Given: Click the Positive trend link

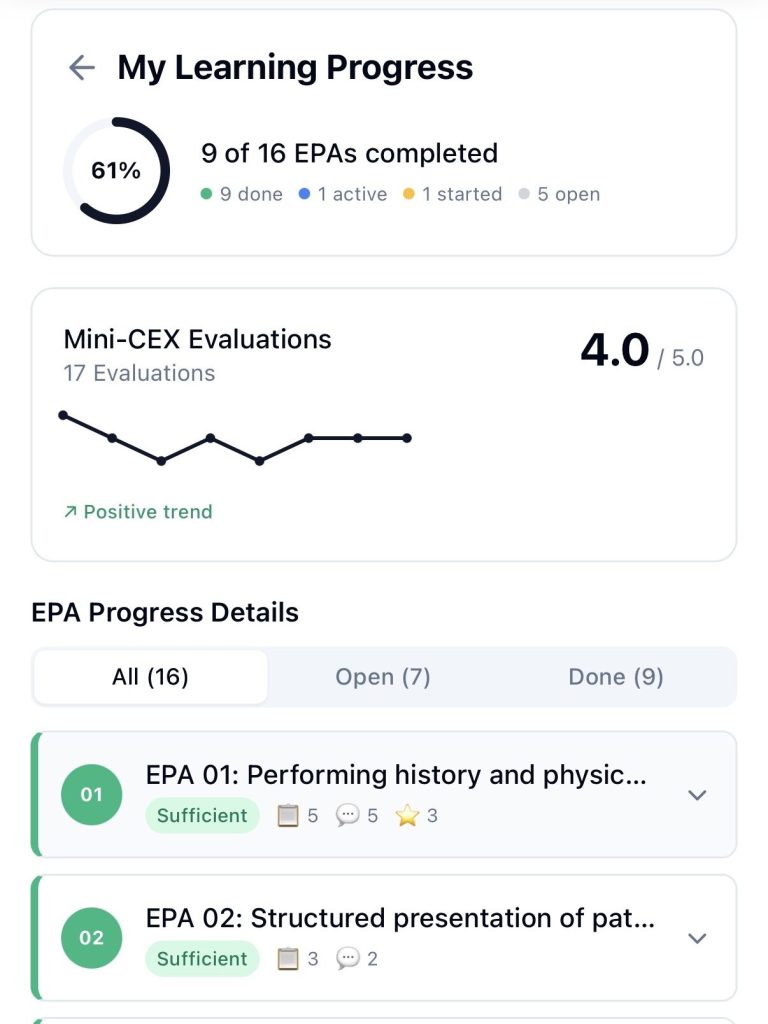Looking at the screenshot, I should (x=138, y=512).
